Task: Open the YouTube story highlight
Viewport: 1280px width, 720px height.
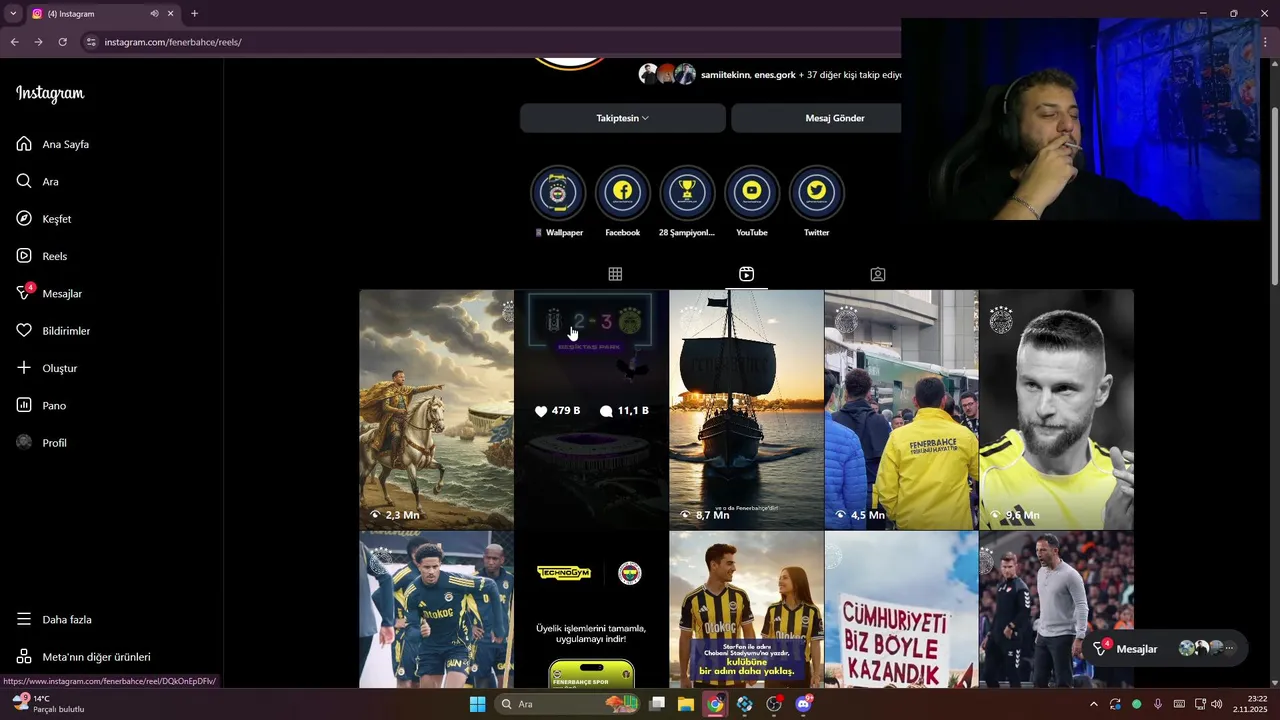Action: [x=752, y=202]
